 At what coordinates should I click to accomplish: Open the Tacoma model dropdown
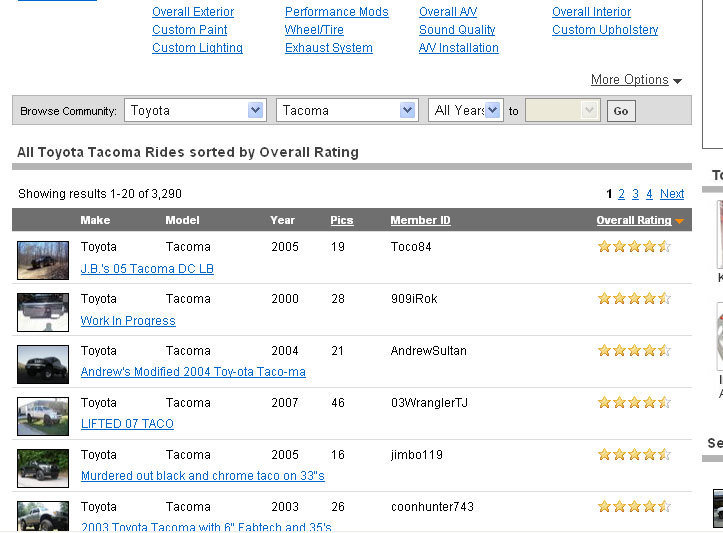[347, 111]
